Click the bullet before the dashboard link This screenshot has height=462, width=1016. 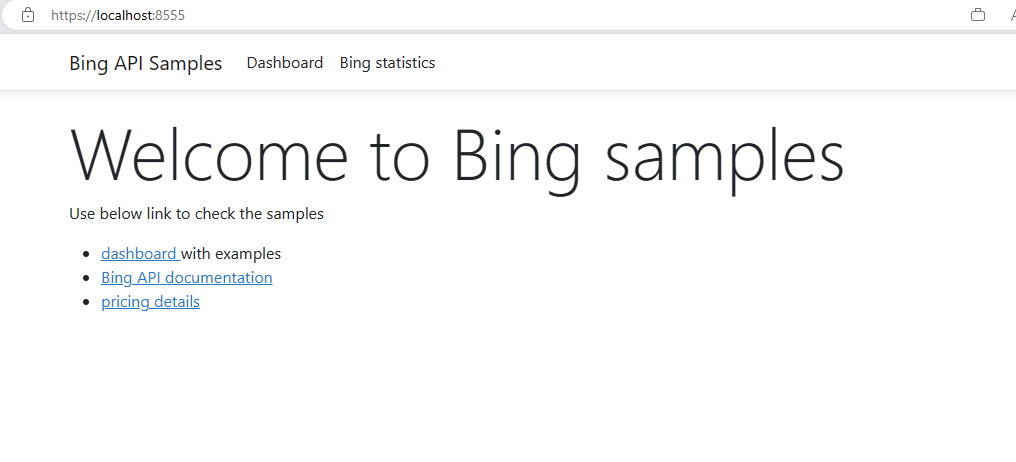(x=86, y=254)
